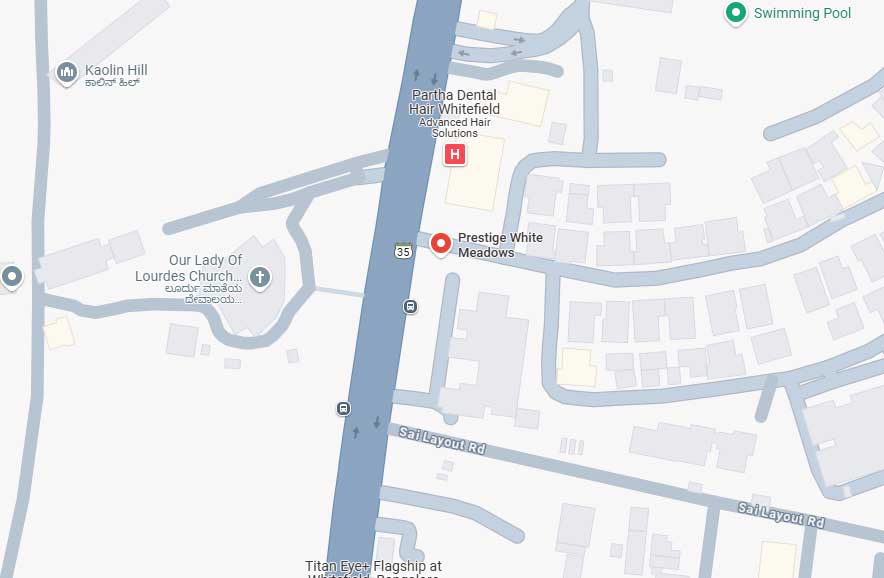Click the Prestige White Meadows label
This screenshot has height=578, width=884.
[x=501, y=245]
